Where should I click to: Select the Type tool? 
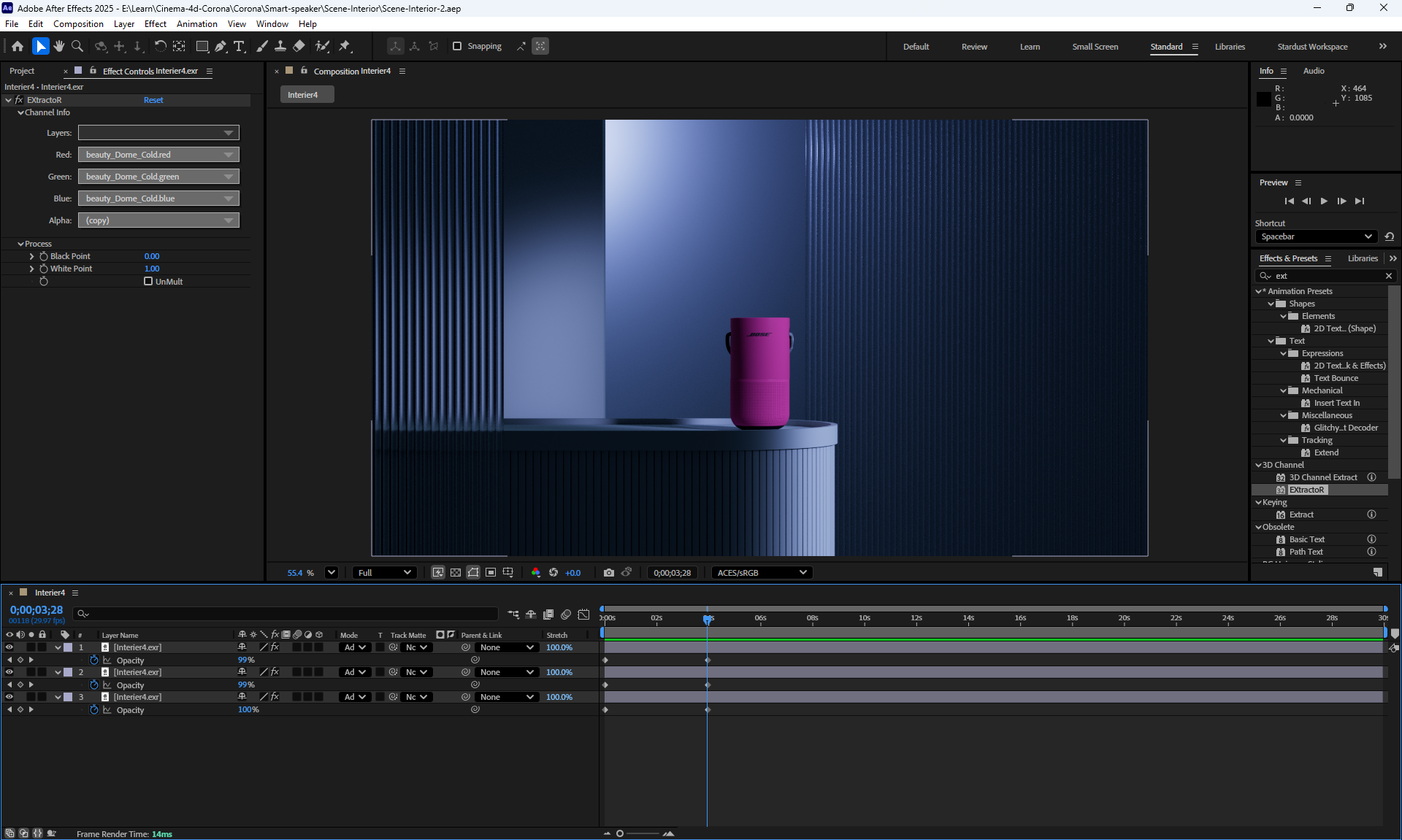[x=239, y=46]
